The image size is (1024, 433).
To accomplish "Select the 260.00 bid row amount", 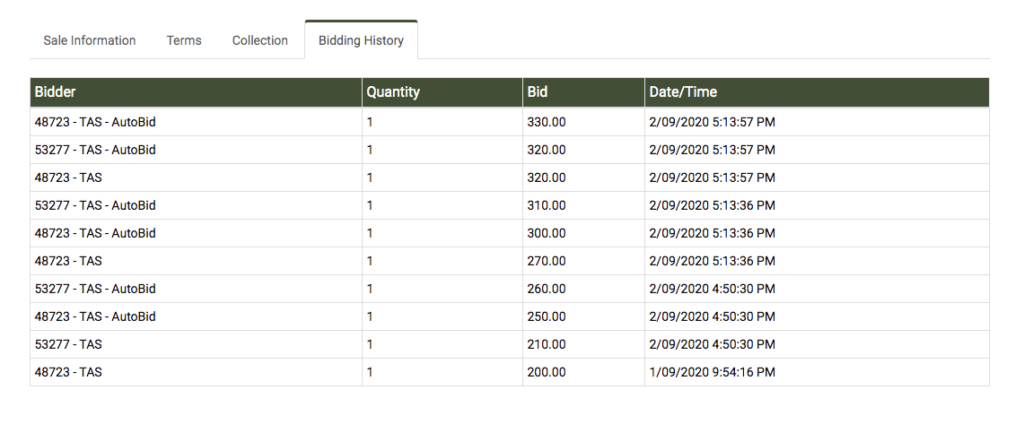I will (x=546, y=289).
